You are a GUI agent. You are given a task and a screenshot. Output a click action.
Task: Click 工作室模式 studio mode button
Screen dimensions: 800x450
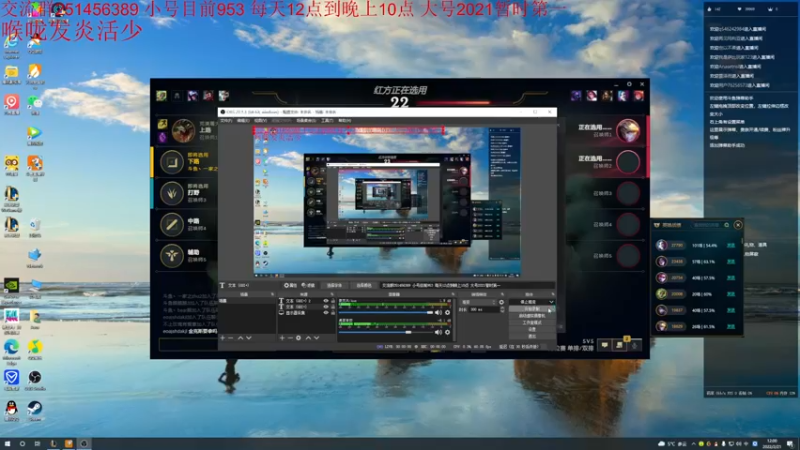[532, 322]
